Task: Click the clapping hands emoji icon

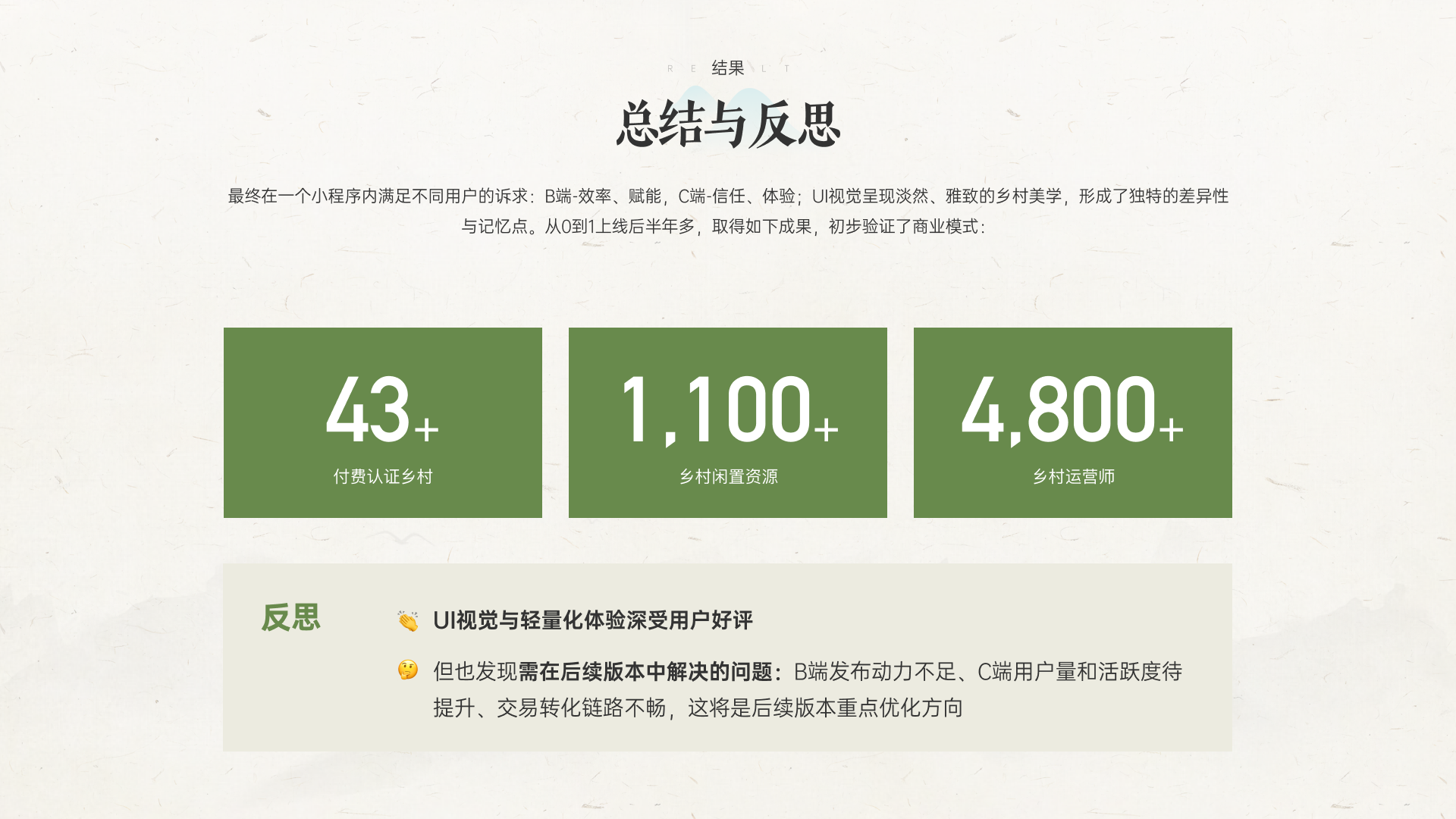Action: [408, 620]
